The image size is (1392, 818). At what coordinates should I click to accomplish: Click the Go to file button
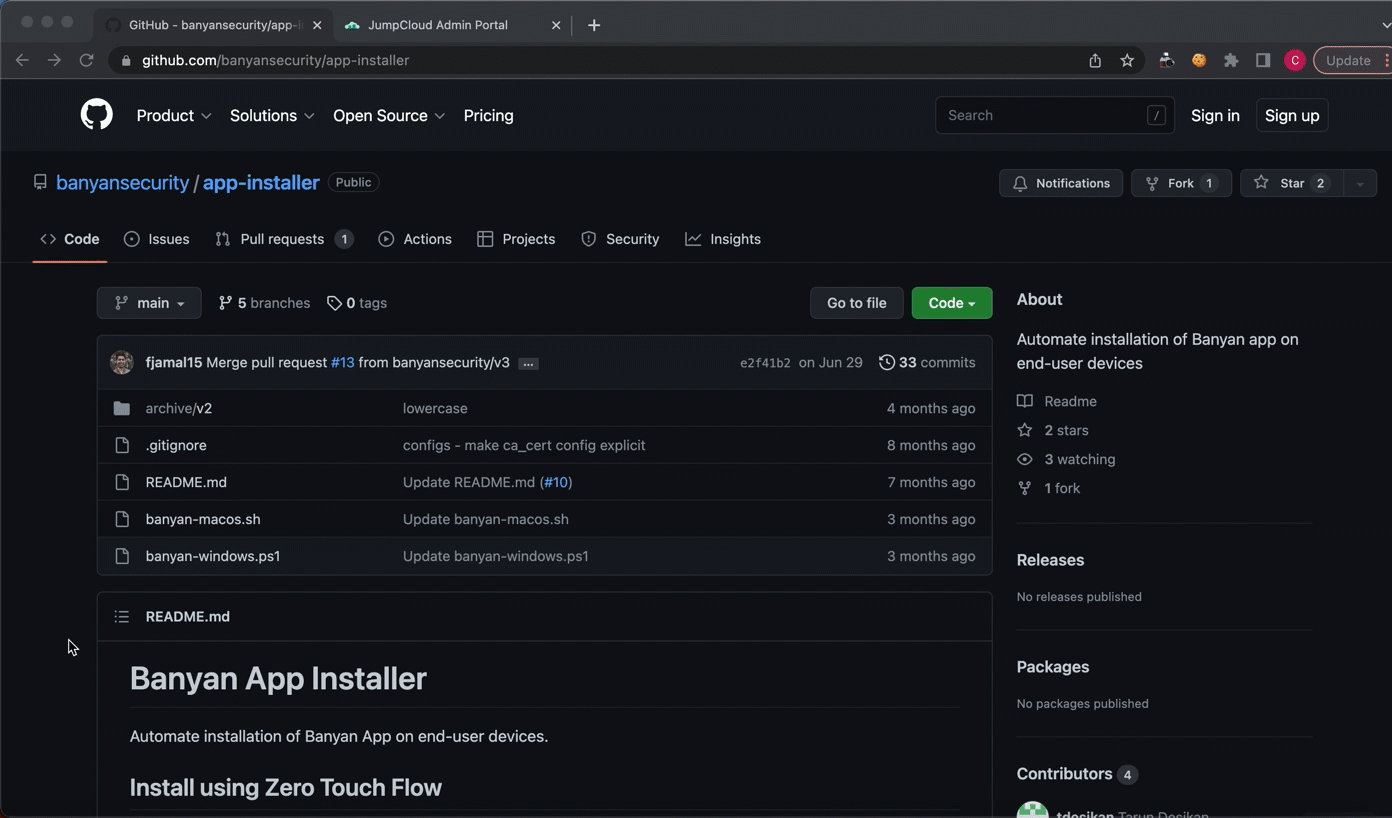[856, 303]
